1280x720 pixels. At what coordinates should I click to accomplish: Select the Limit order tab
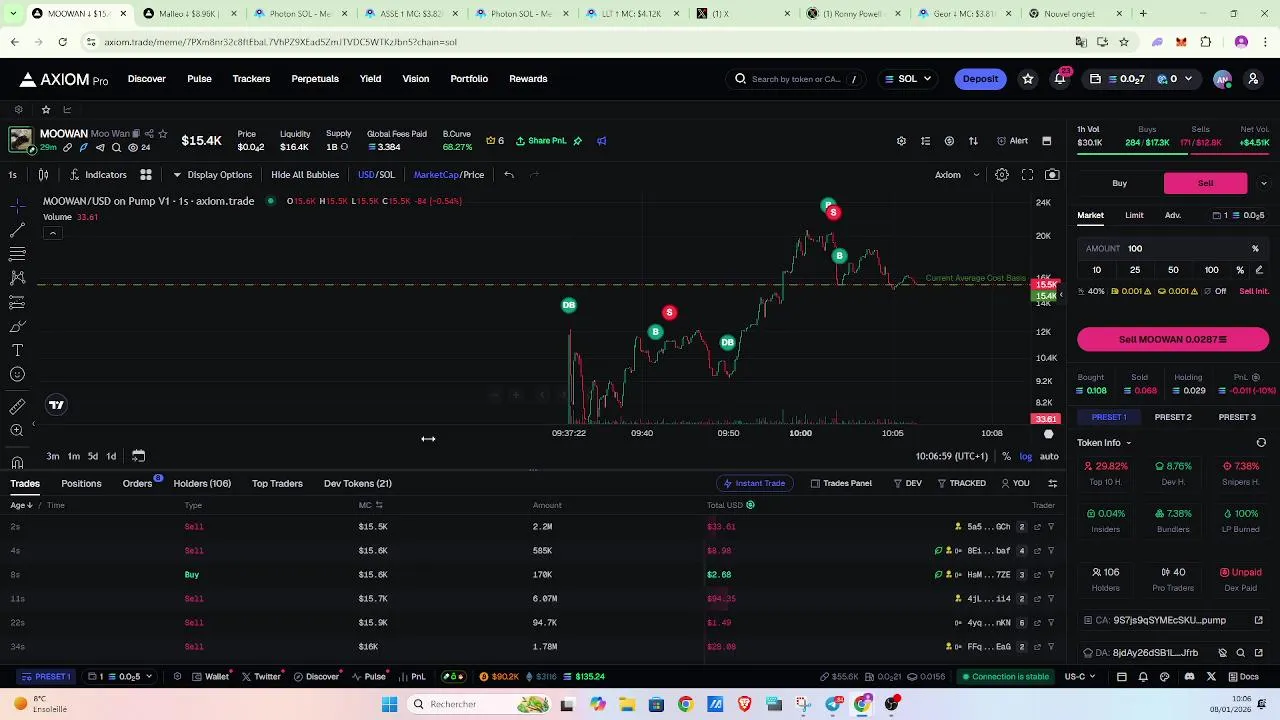1134,215
